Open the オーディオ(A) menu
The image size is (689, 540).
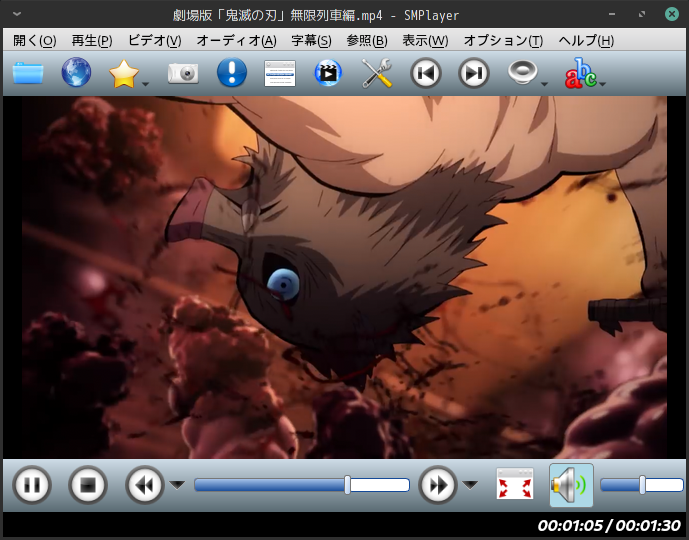236,41
